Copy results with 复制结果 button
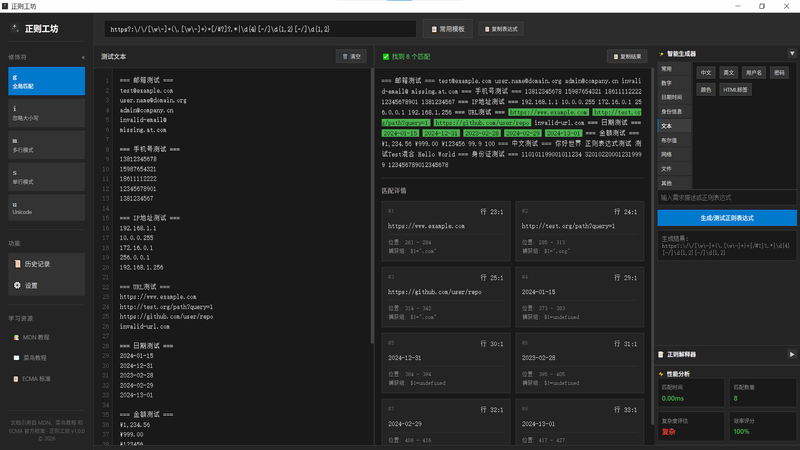800x450 pixels. click(x=627, y=56)
